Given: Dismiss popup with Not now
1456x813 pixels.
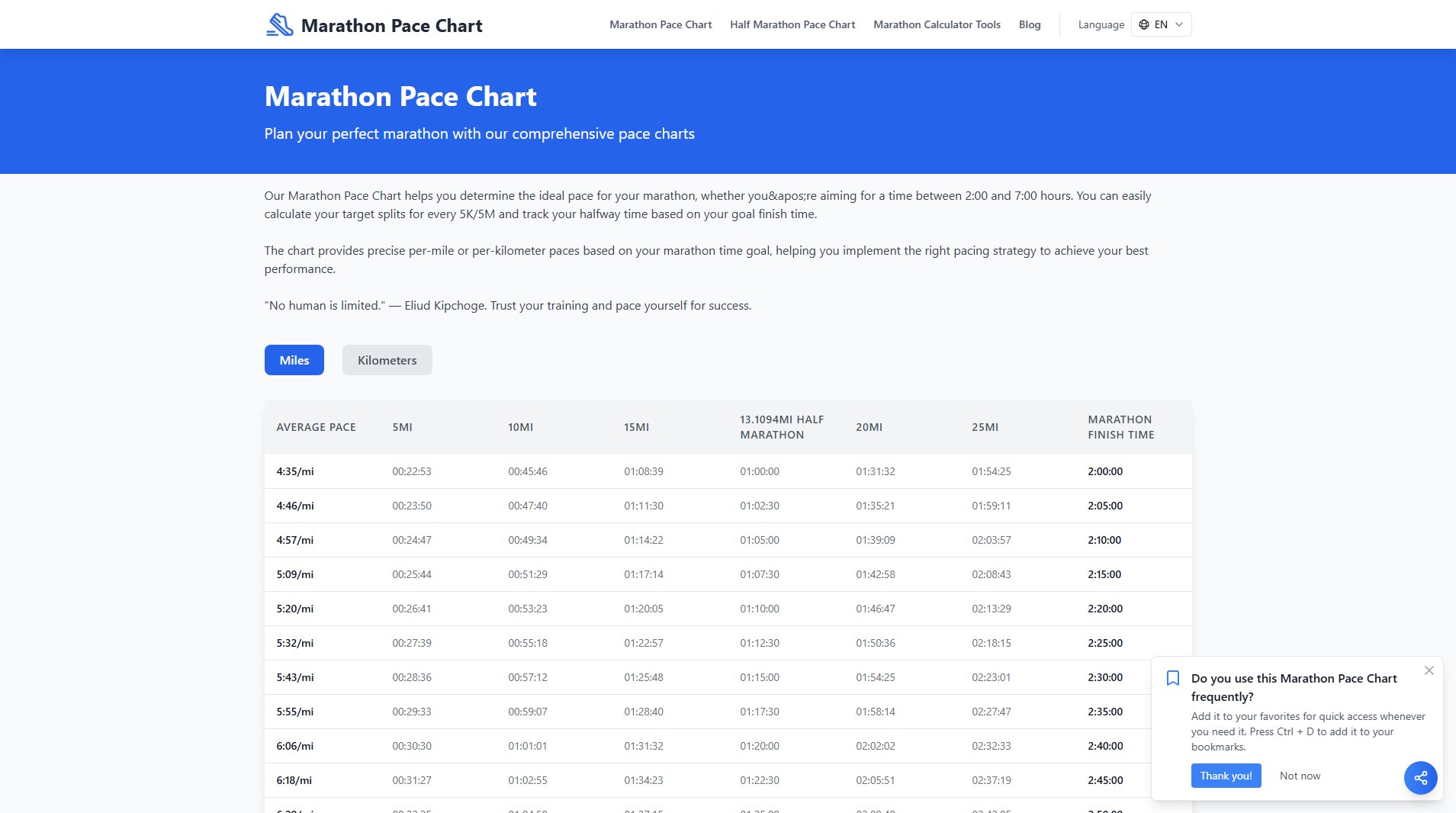Looking at the screenshot, I should click(1300, 776).
